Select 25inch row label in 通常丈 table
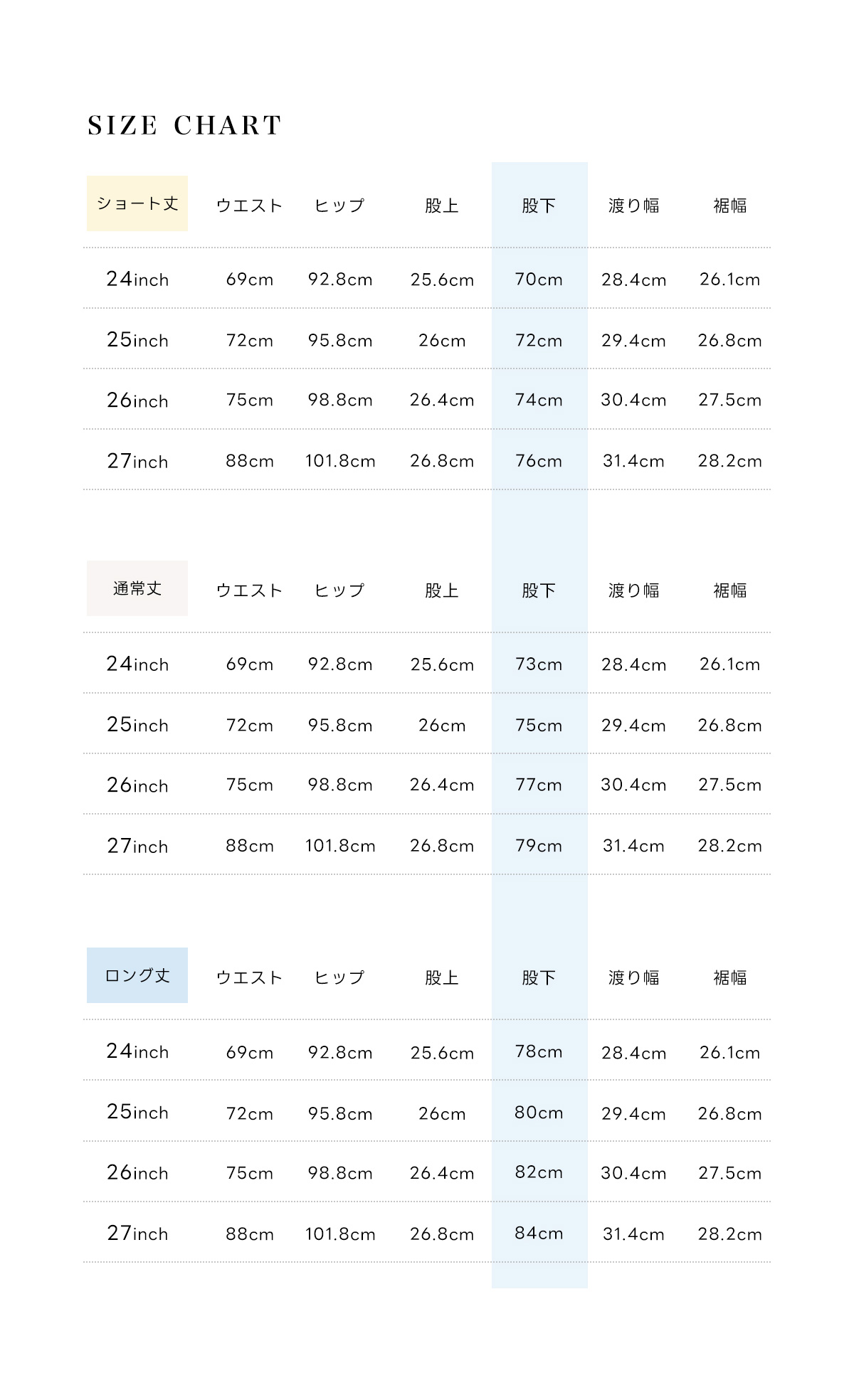This screenshot has width=854, height=1400. point(137,725)
